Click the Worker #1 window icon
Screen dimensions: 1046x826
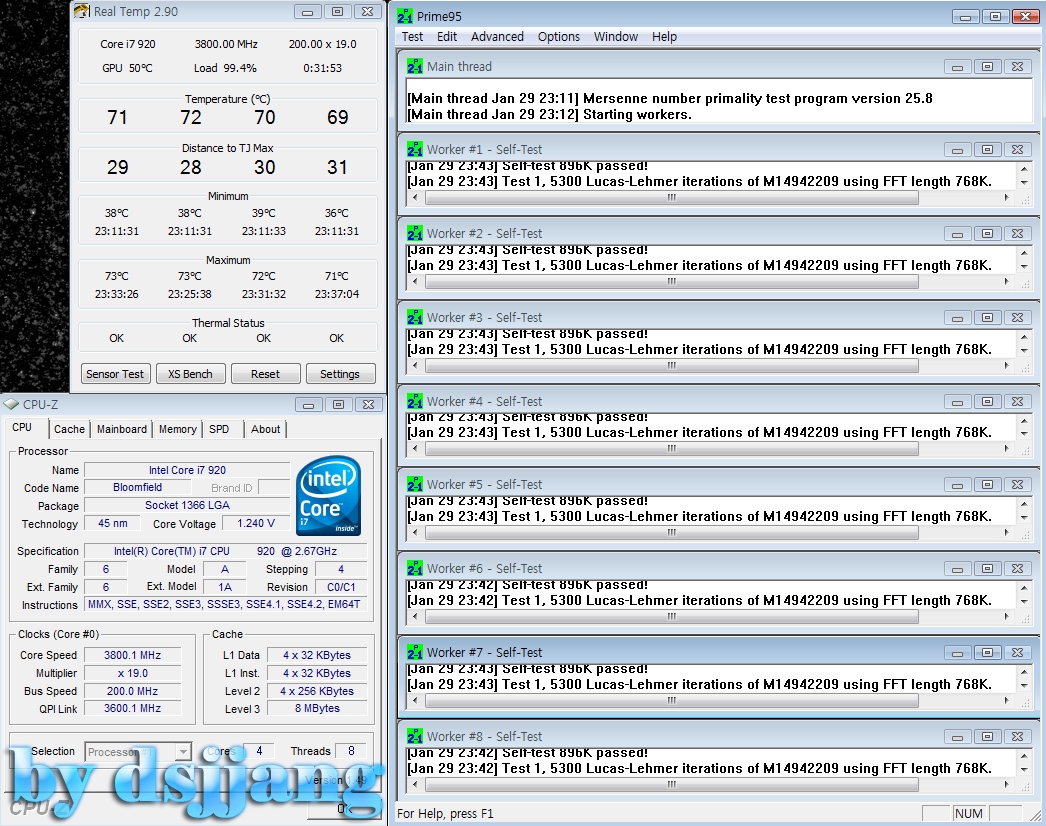pyautogui.click(x=415, y=150)
